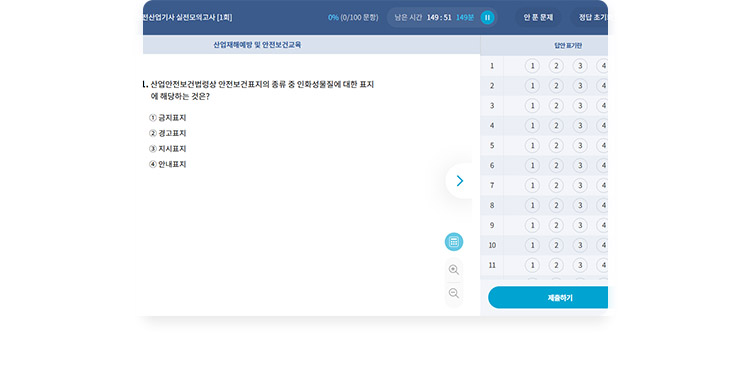Mark answer 1 for question 4

[532, 126]
